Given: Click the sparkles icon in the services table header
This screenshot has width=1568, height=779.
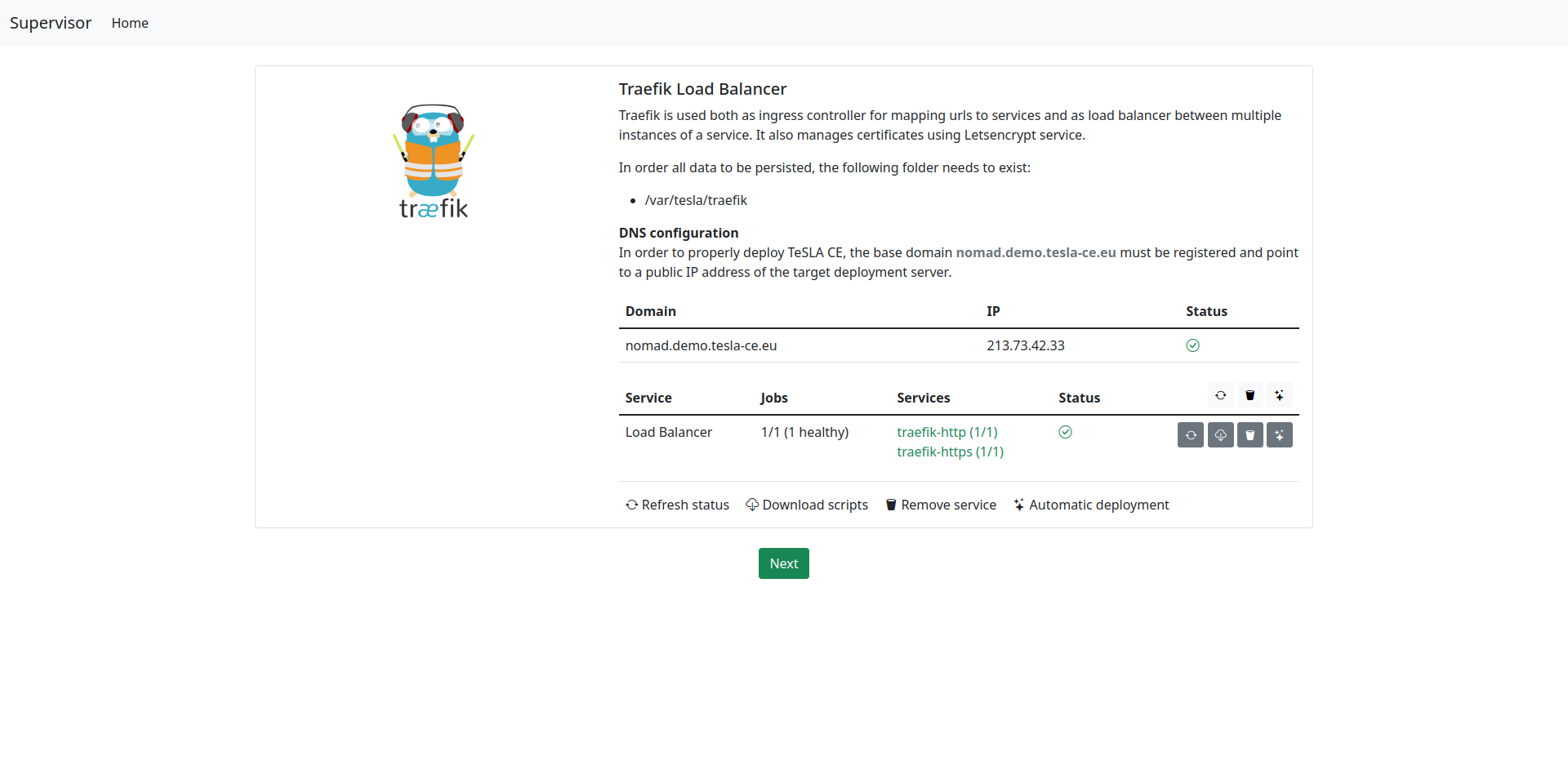Looking at the screenshot, I should pos(1279,395).
